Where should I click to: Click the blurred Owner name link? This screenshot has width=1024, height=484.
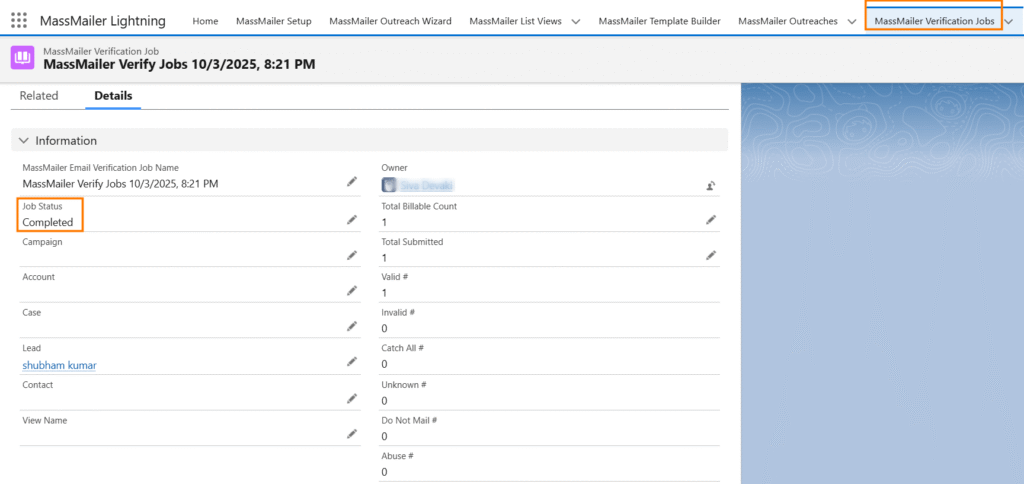coord(426,185)
